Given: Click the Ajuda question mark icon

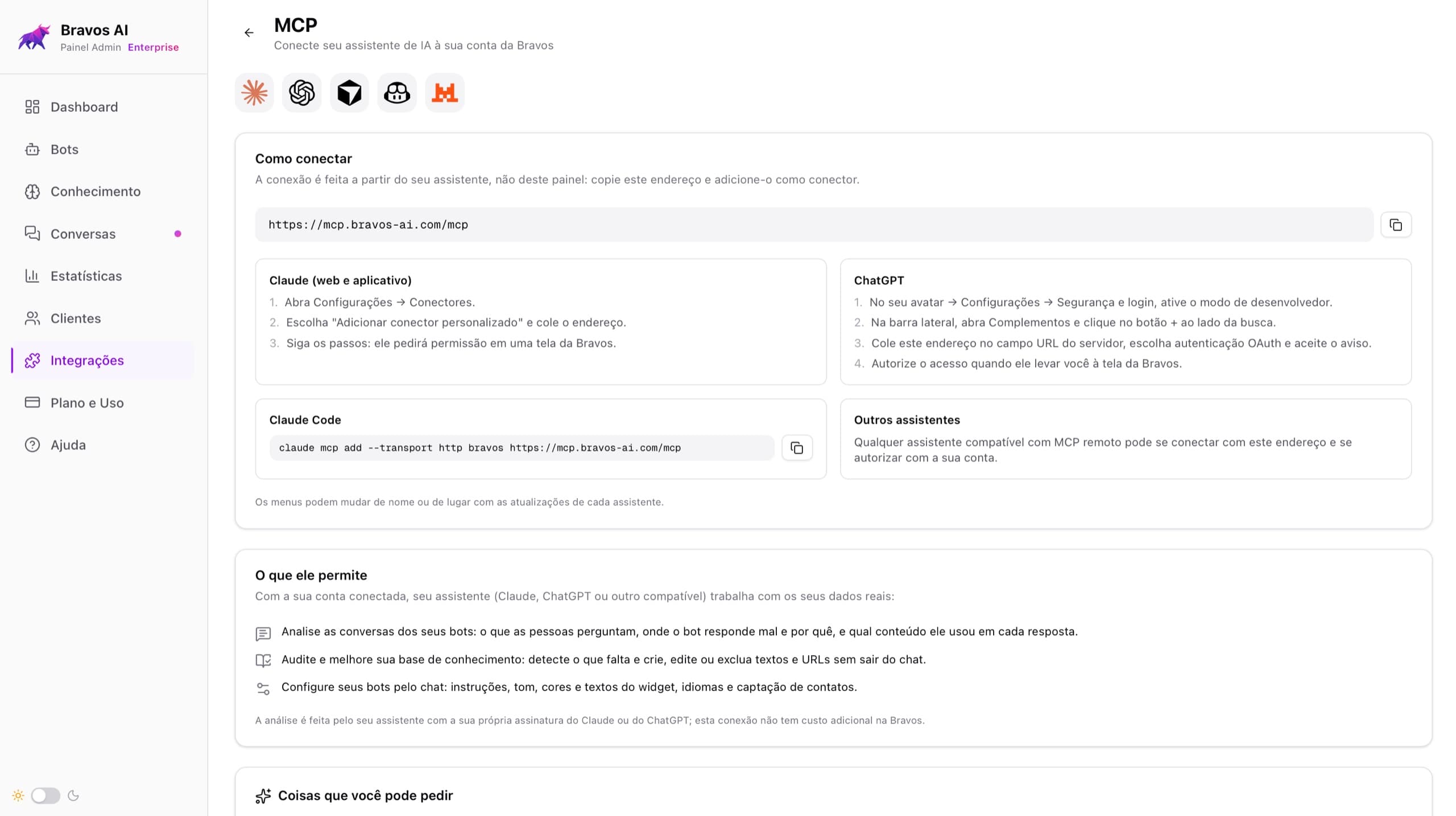Looking at the screenshot, I should (x=32, y=445).
